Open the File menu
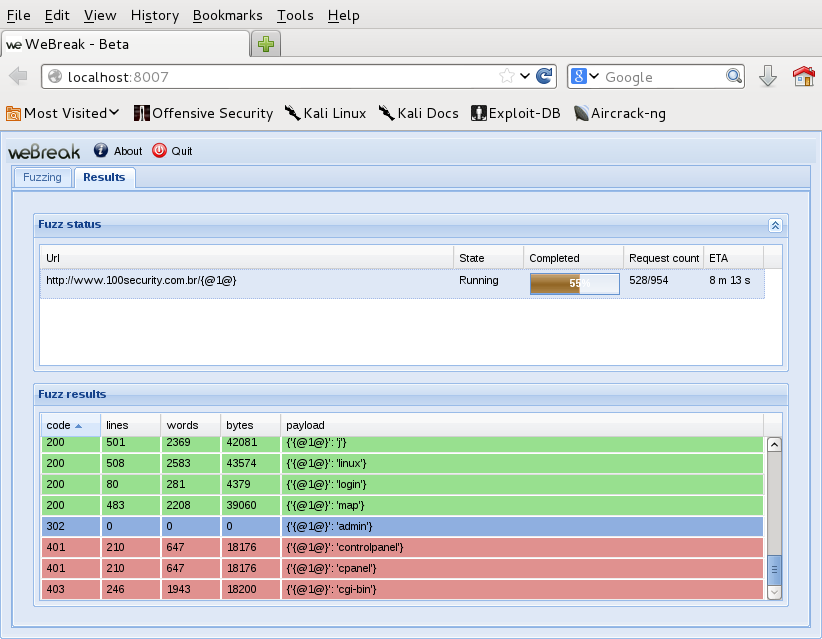Viewport: 822px width, 639px height. [x=18, y=16]
